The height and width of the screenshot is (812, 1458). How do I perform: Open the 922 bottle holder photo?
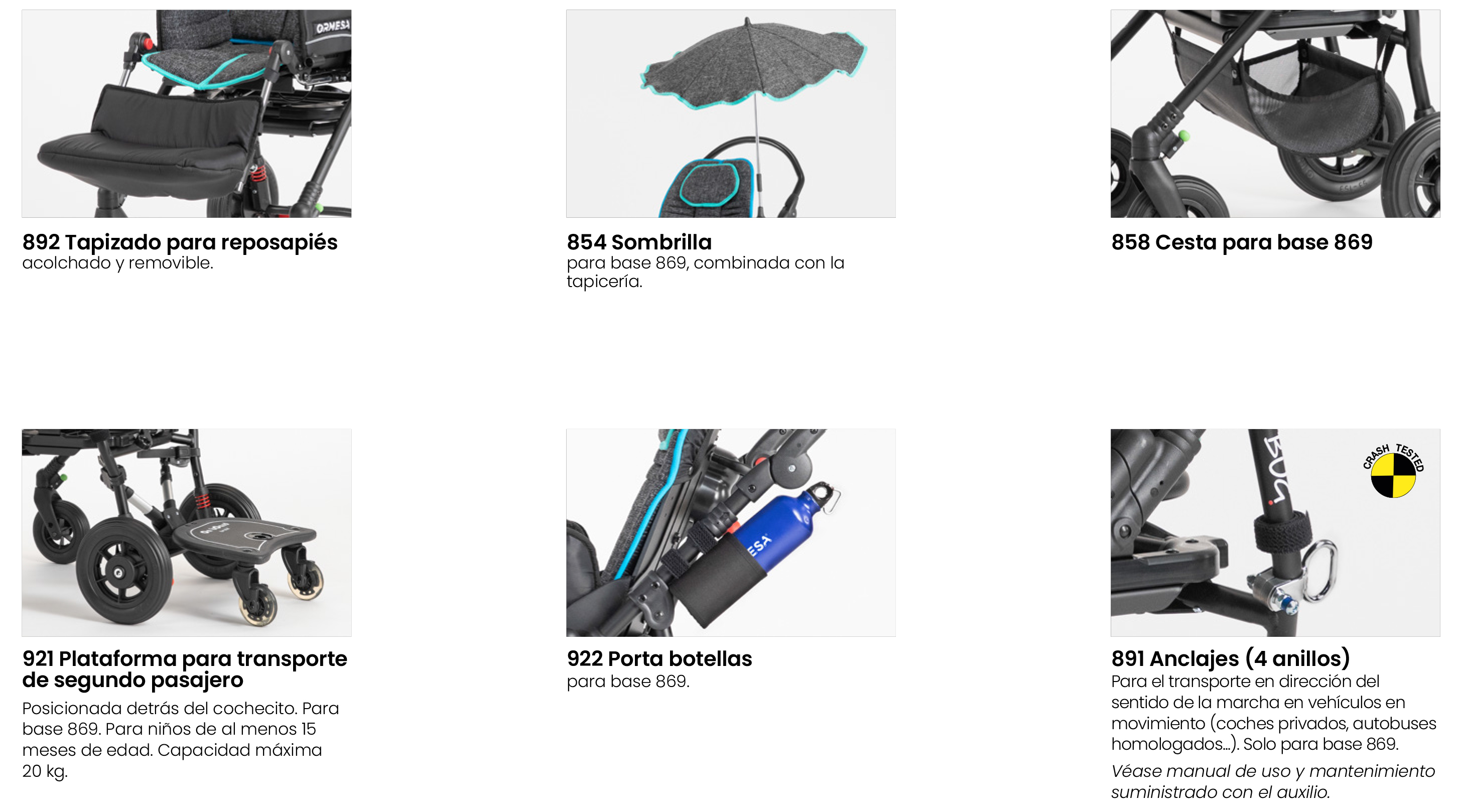pyautogui.click(x=731, y=532)
